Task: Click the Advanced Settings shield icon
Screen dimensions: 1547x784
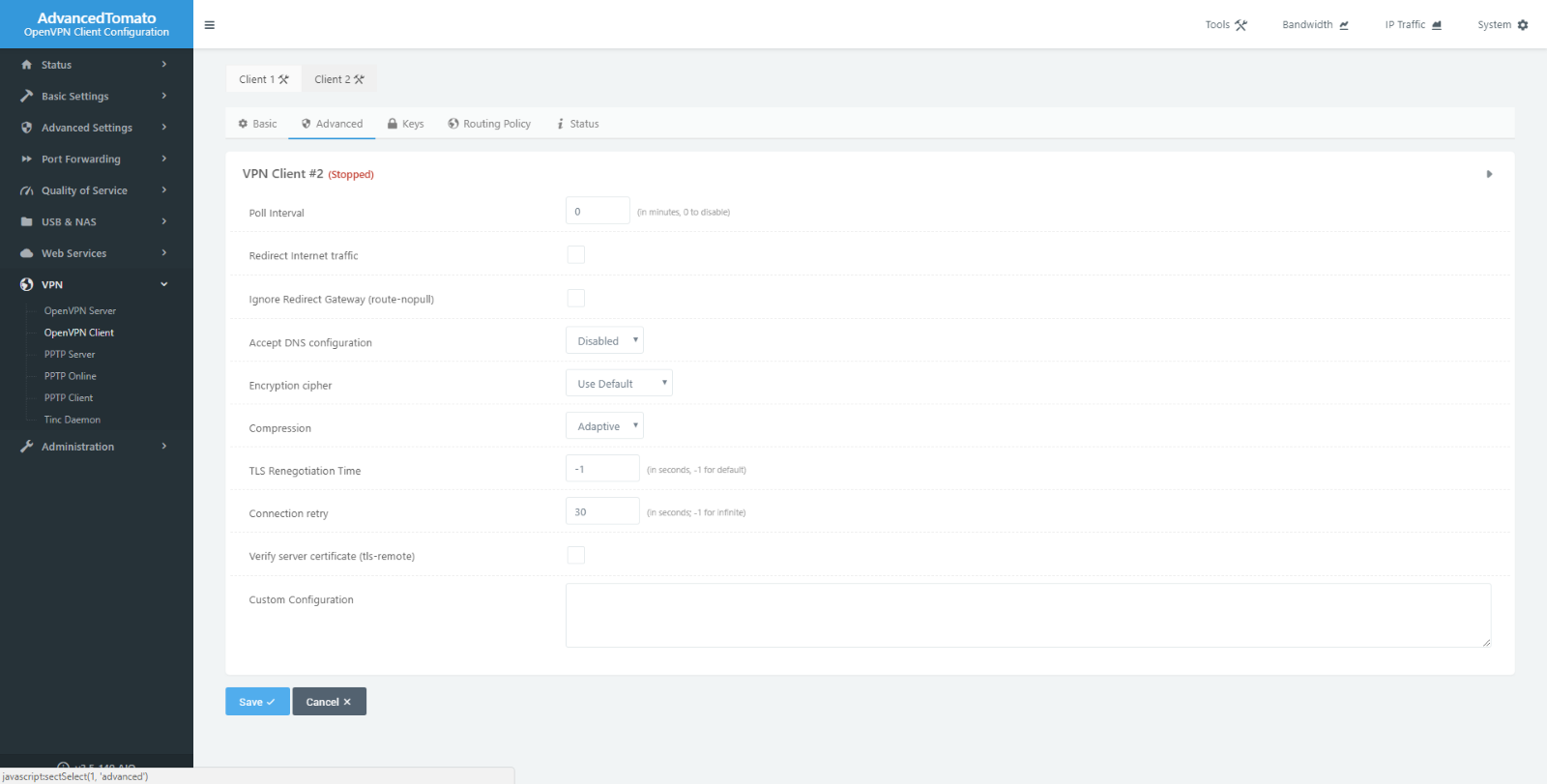Action: click(x=27, y=128)
